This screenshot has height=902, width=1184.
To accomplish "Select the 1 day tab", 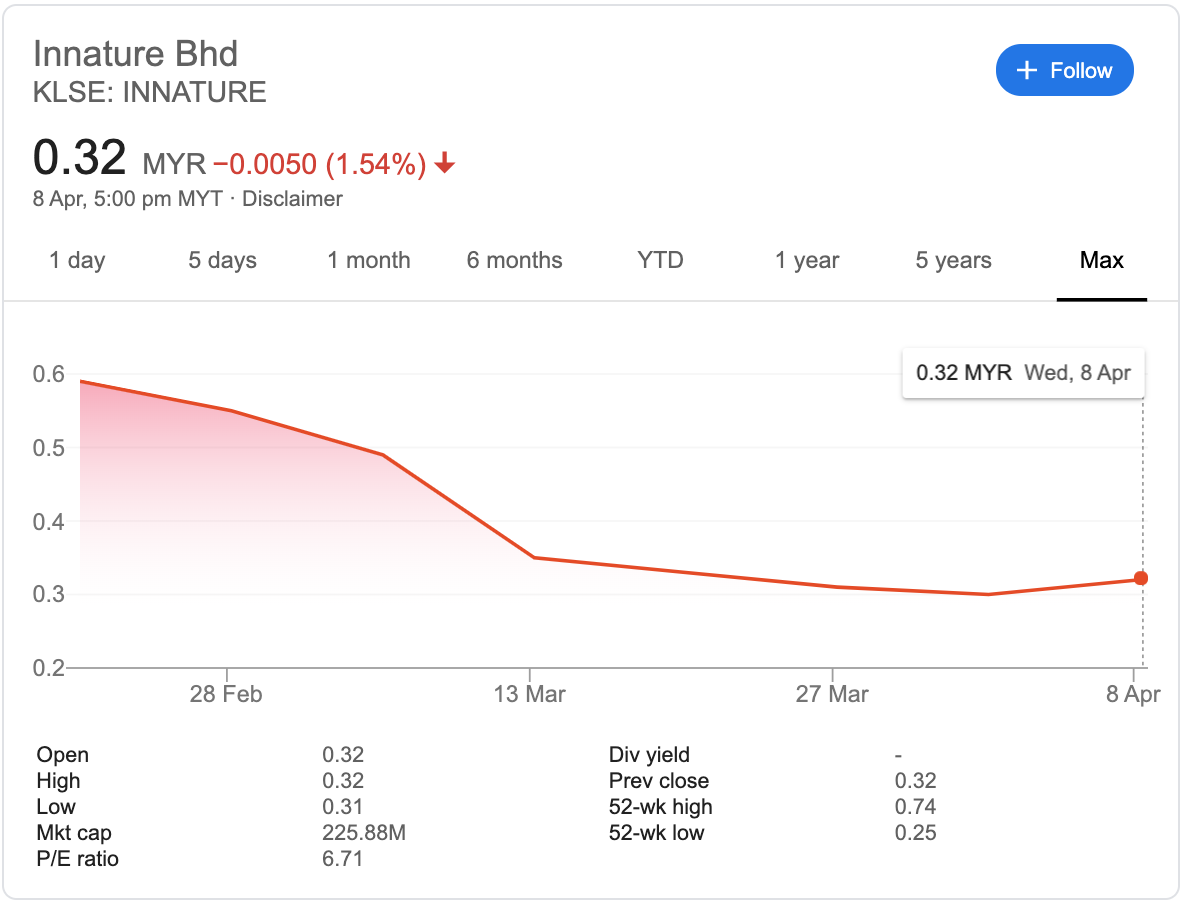I will tap(77, 261).
